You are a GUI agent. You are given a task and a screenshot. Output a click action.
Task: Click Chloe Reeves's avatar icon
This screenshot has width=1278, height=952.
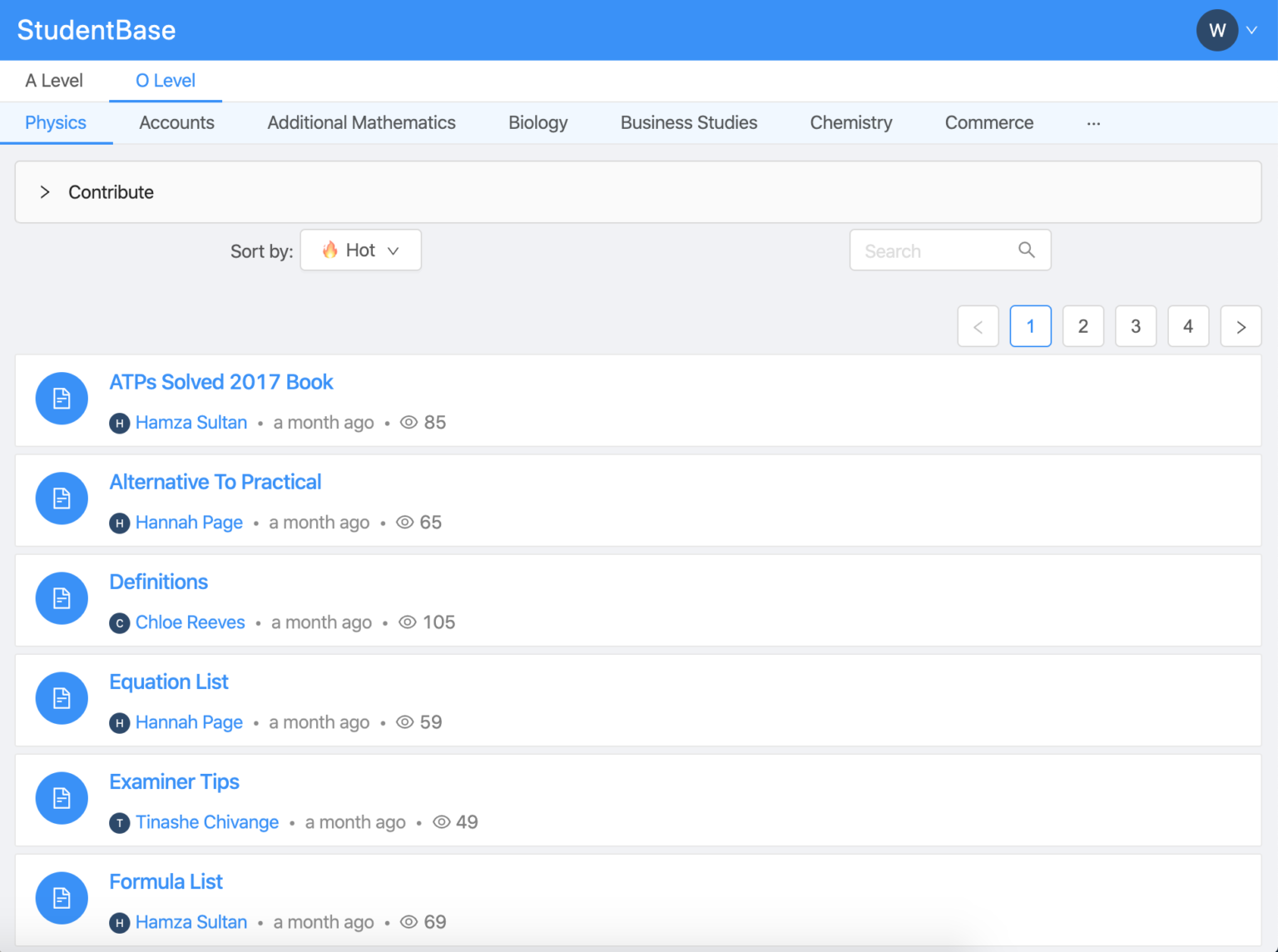coord(120,622)
